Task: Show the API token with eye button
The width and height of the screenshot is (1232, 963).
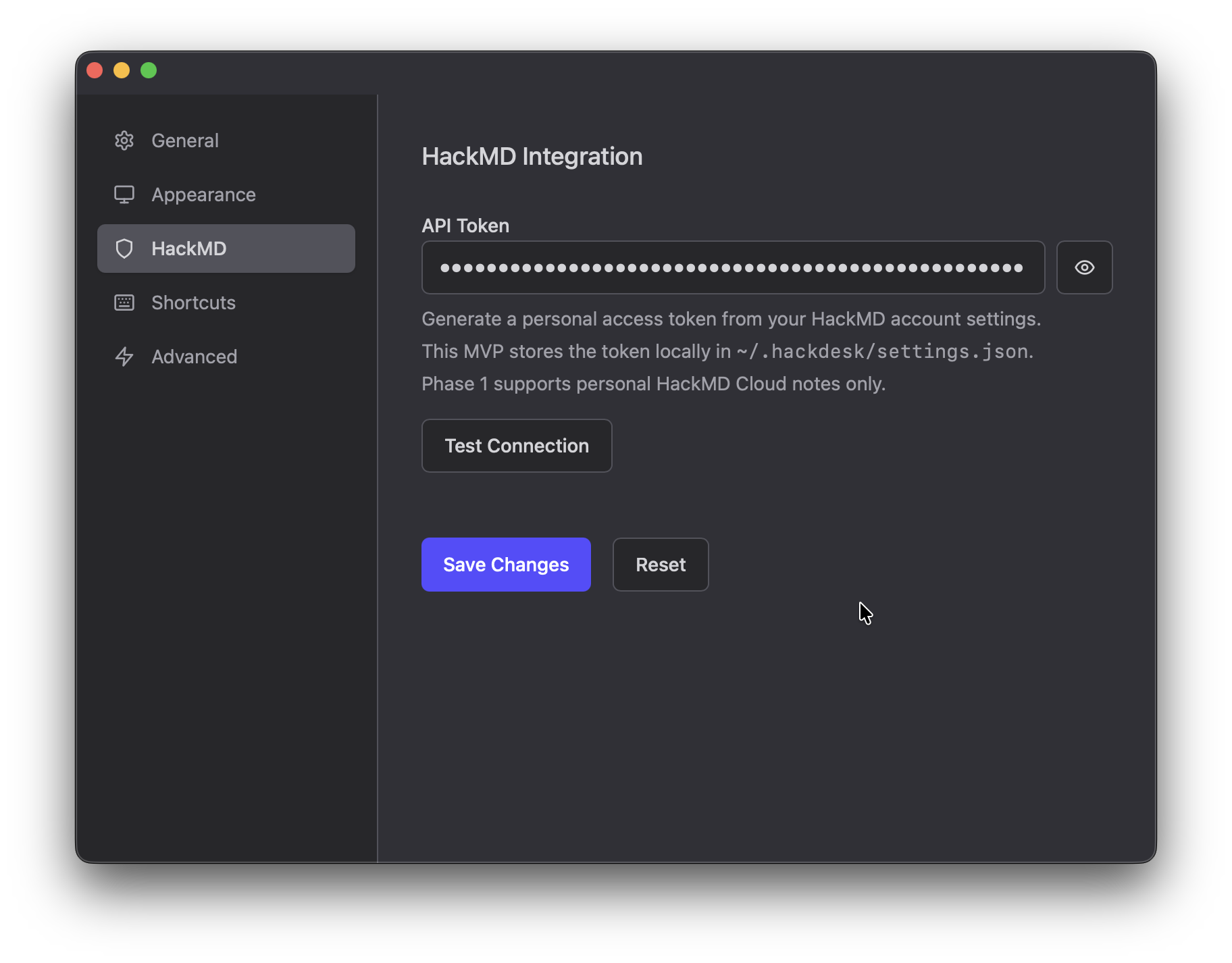Action: coord(1084,267)
